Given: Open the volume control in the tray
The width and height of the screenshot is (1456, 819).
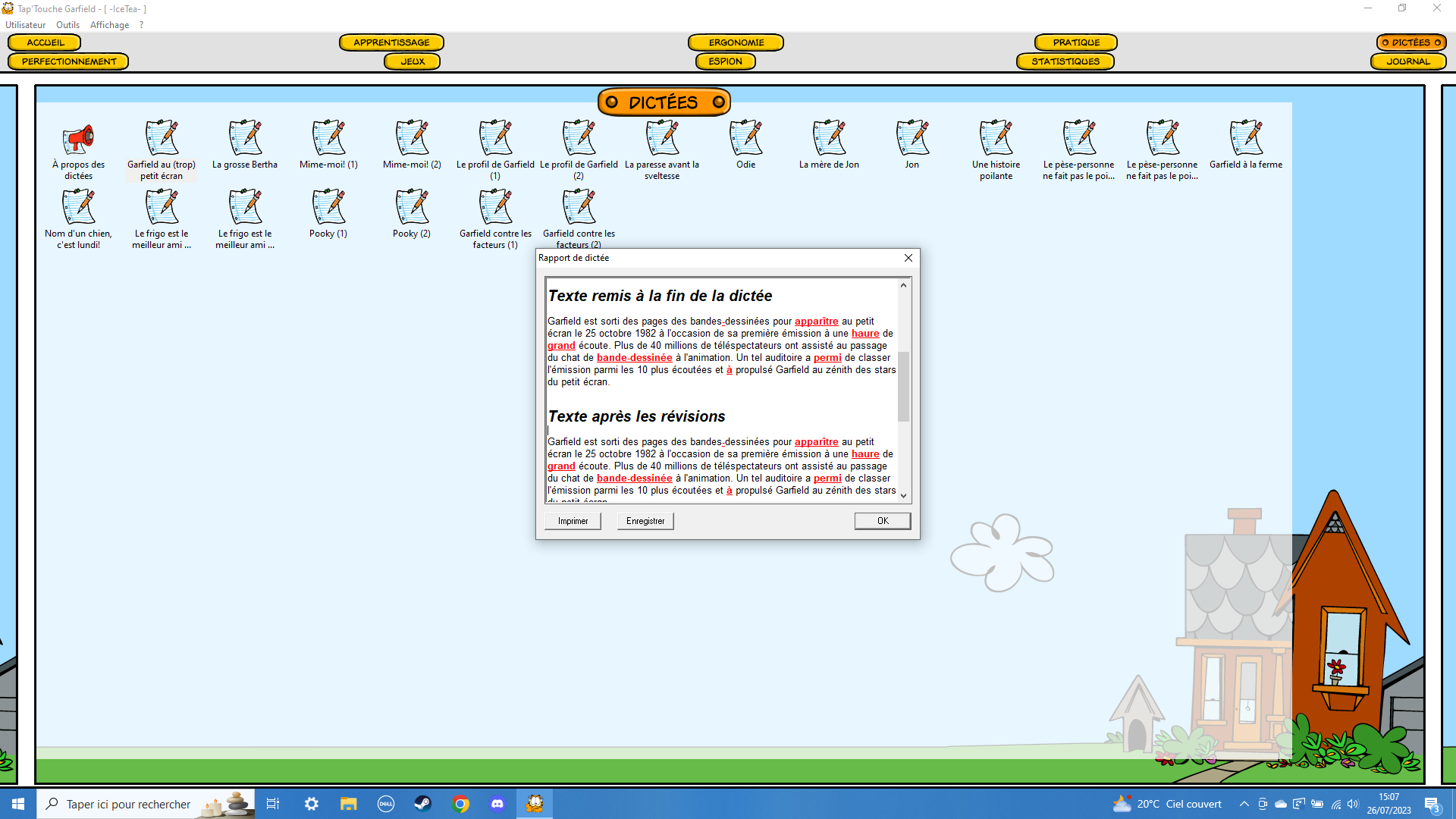Looking at the screenshot, I should (x=1353, y=804).
